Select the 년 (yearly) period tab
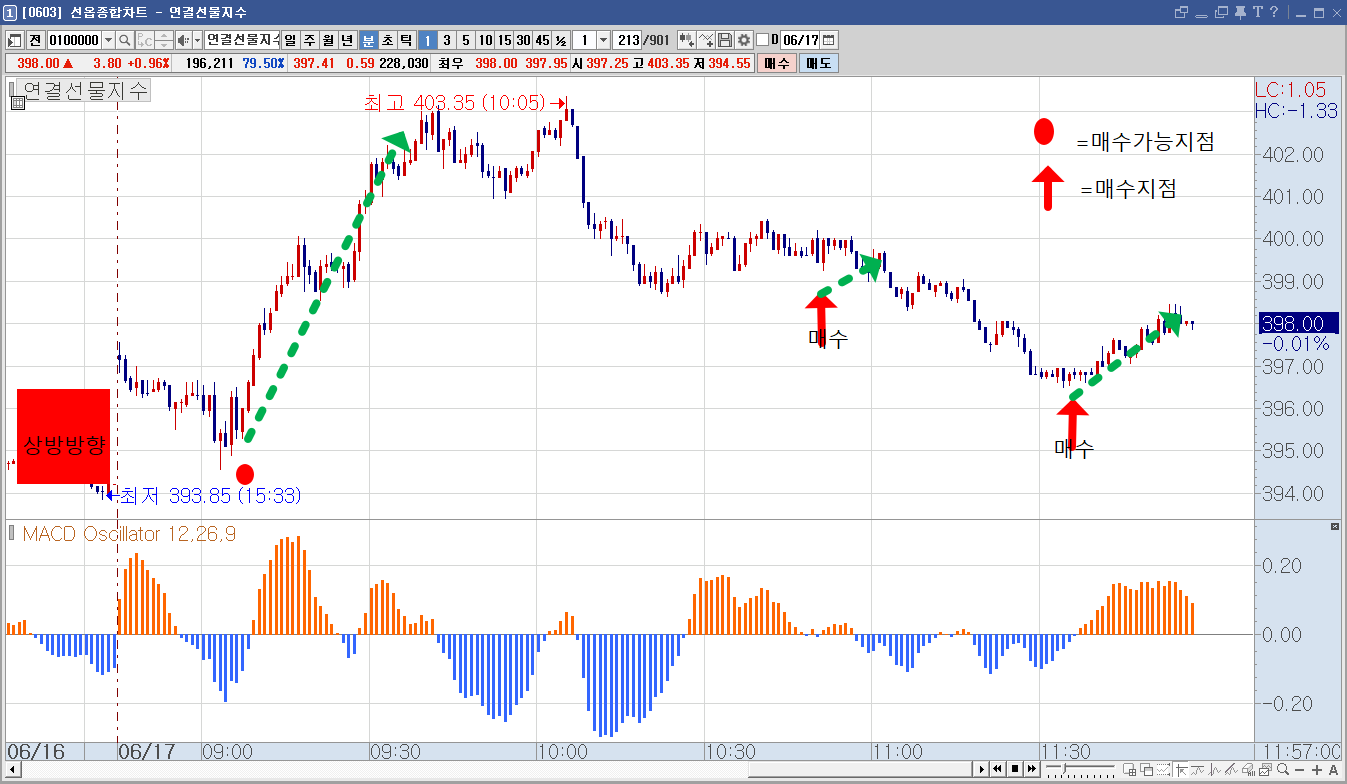The height and width of the screenshot is (784, 1347). tap(347, 40)
